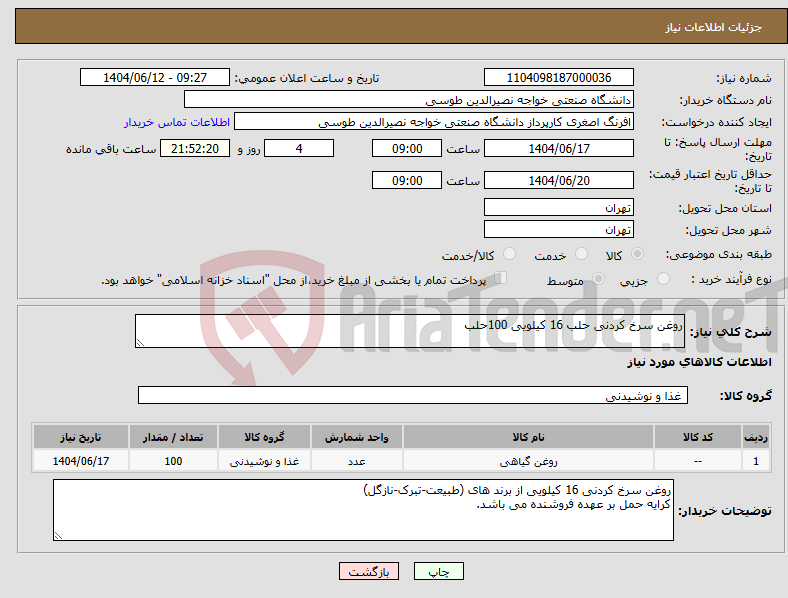Click the buyer organization name field
This screenshot has height=598, width=788.
coord(409,99)
